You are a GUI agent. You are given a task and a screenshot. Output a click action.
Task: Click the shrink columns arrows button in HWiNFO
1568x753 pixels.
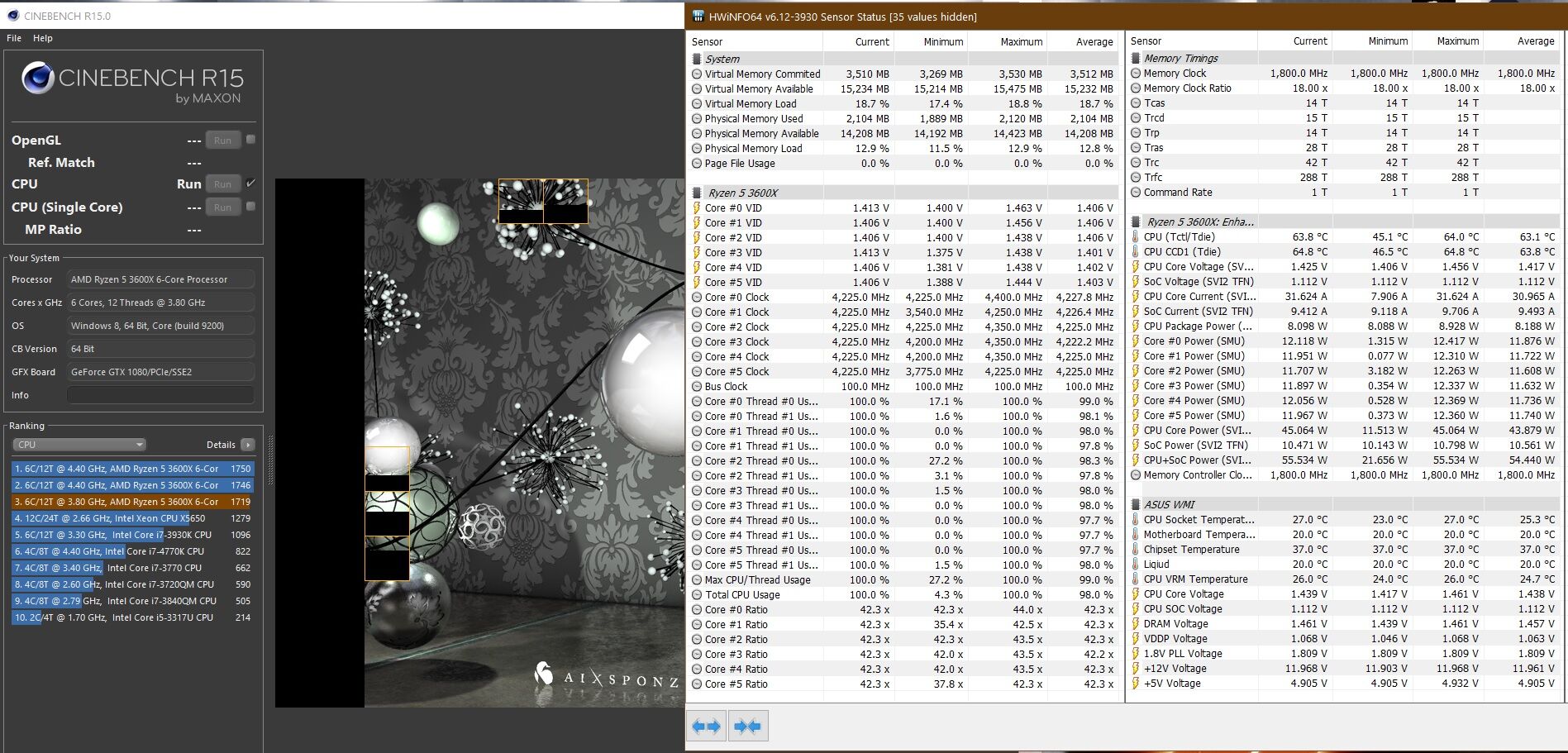pos(748,727)
